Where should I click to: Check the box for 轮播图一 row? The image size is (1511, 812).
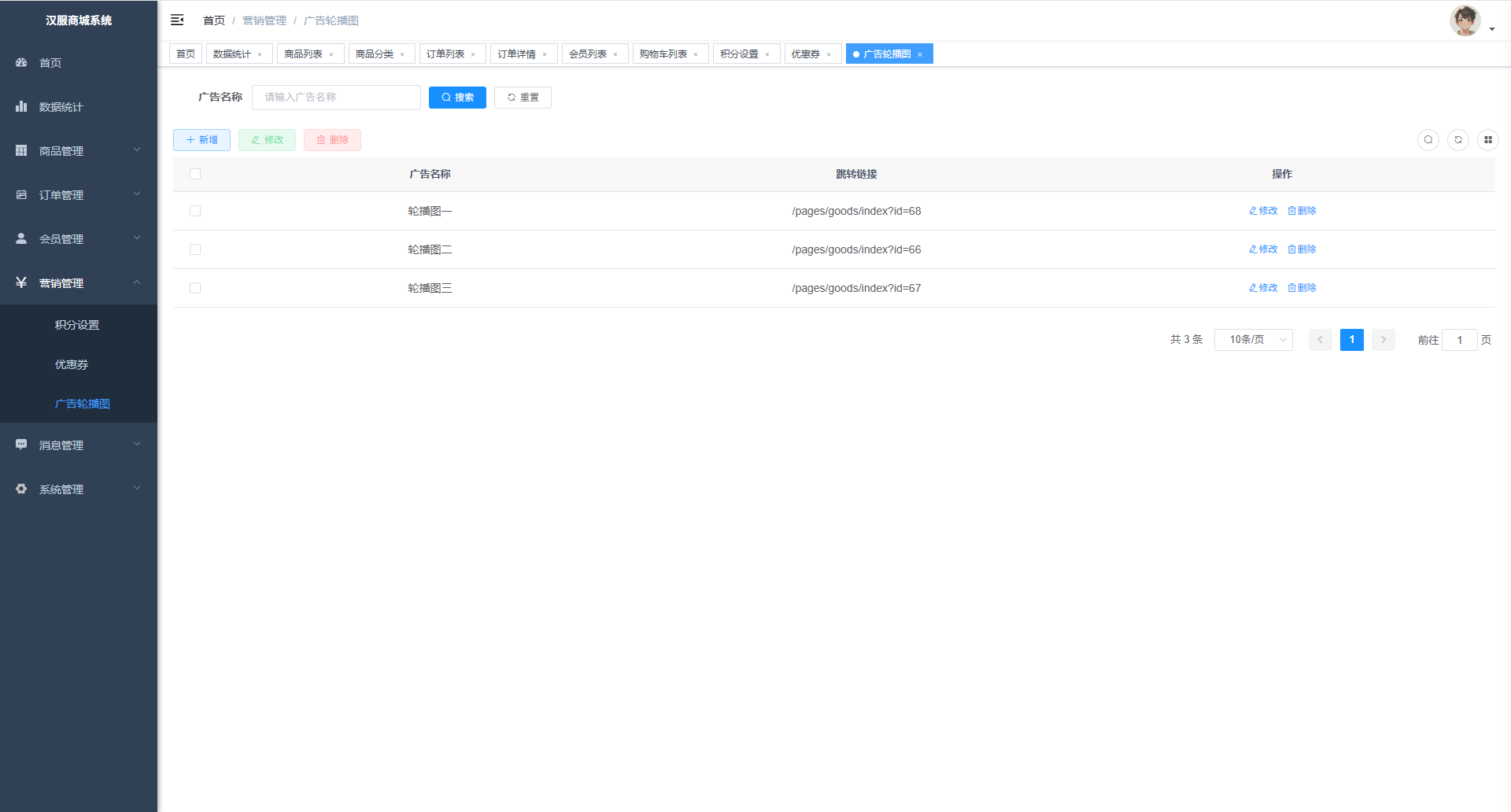[195, 211]
